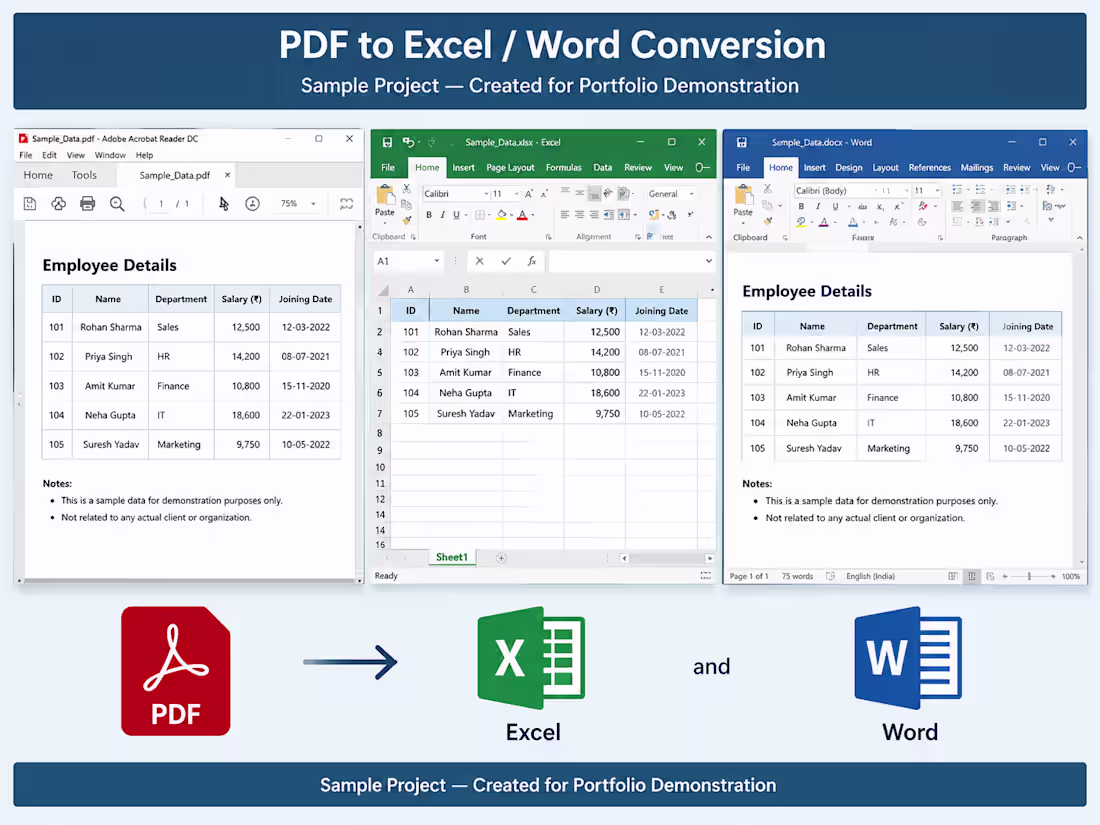The height and width of the screenshot is (825, 1100).
Task: Click the File button in Word
Action: click(x=743, y=168)
